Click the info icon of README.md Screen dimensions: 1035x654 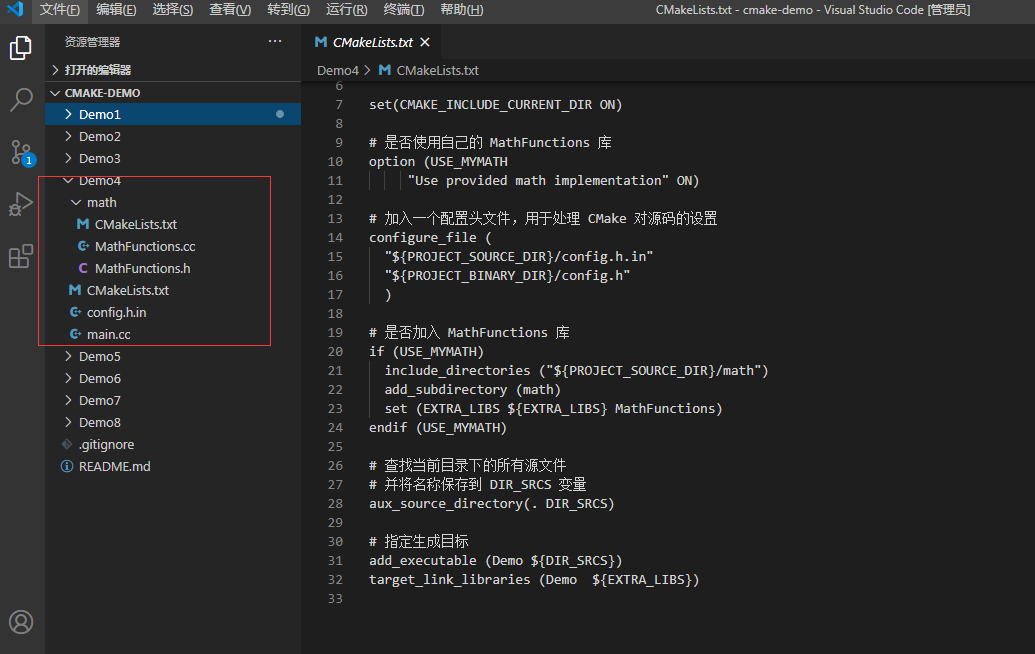tap(67, 466)
